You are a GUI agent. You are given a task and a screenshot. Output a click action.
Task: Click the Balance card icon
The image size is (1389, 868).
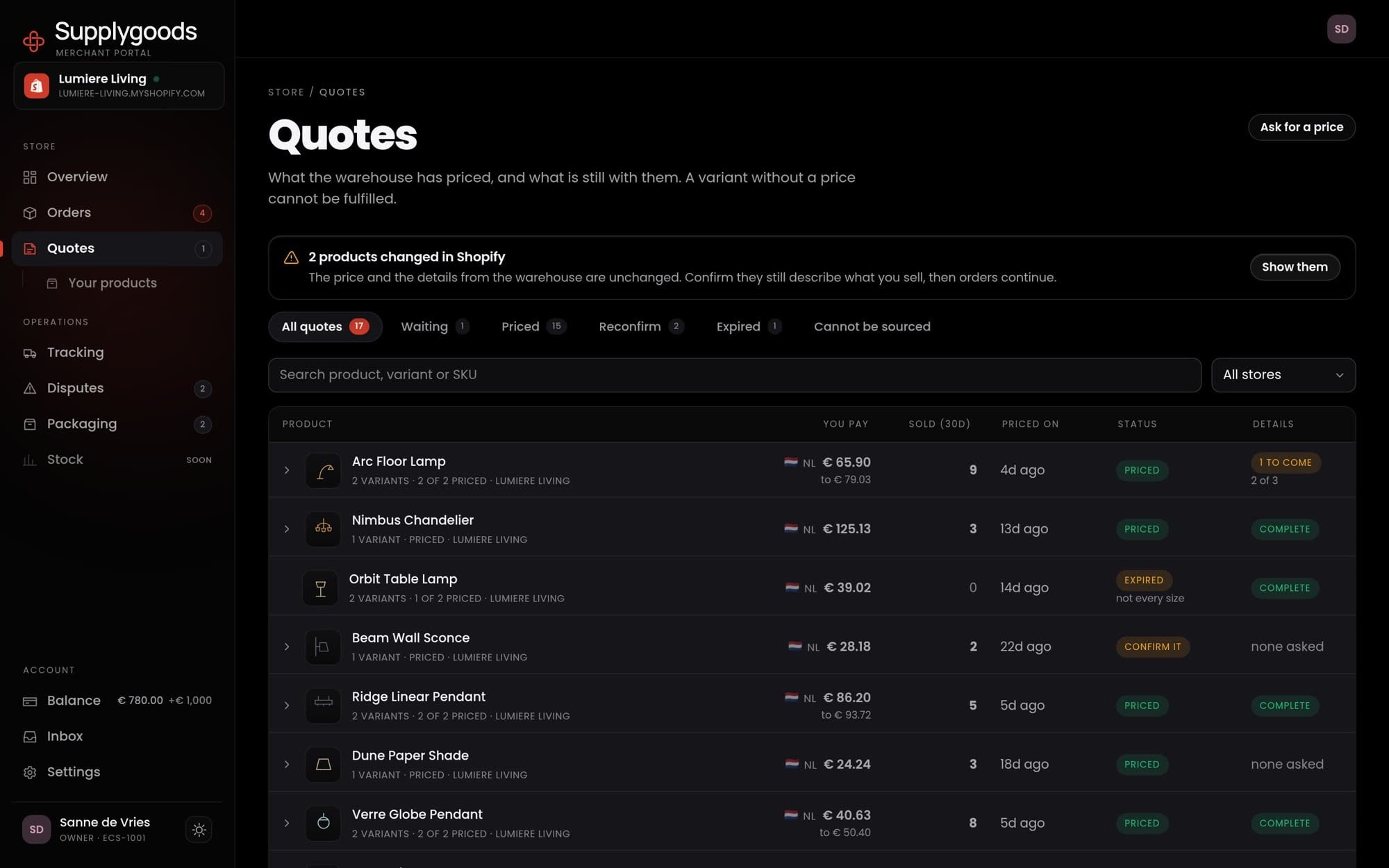click(30, 701)
